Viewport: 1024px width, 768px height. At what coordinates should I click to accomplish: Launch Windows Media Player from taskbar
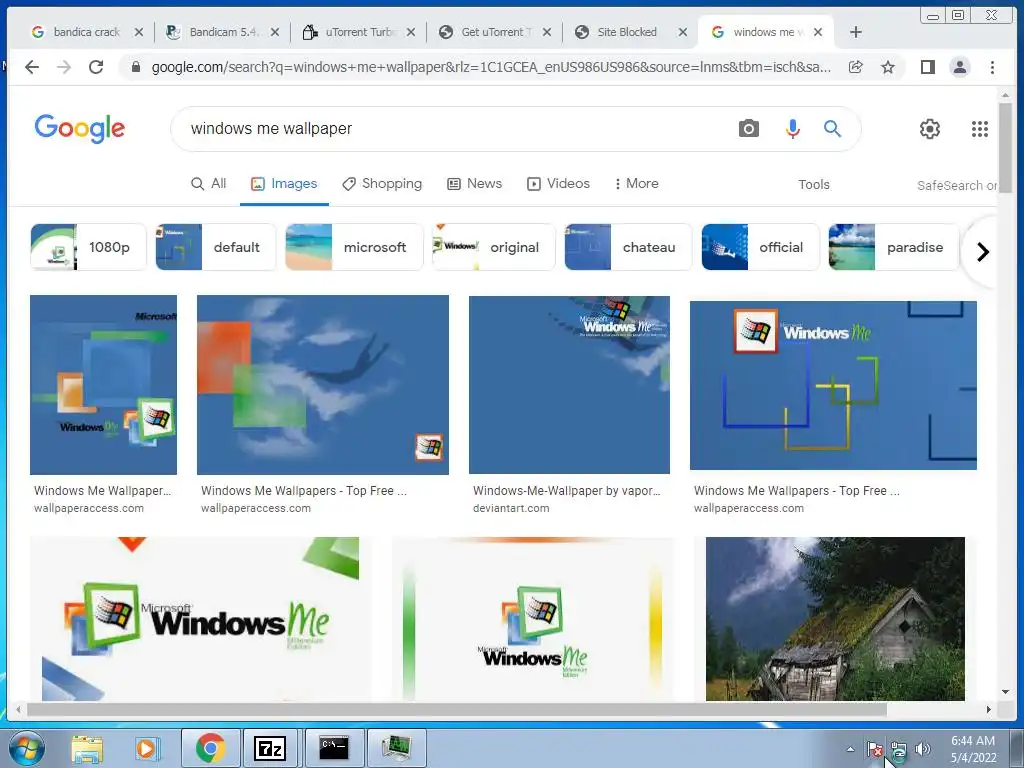pyautogui.click(x=148, y=748)
